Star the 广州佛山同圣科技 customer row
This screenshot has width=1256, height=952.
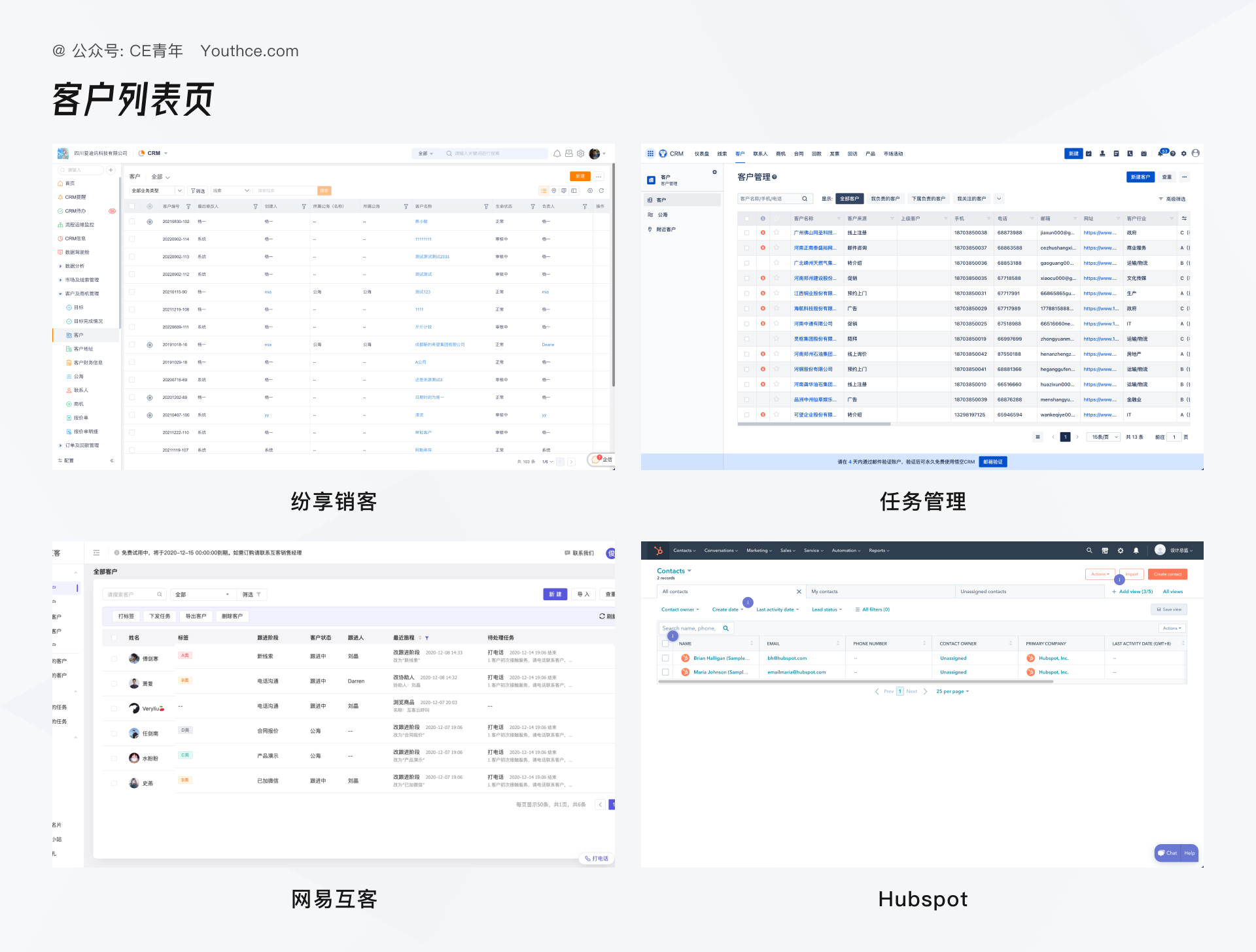click(778, 233)
